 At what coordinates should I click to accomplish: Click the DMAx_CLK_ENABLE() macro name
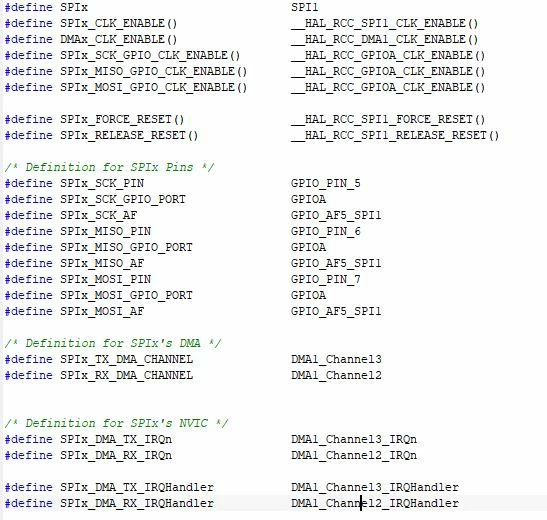pos(119,40)
